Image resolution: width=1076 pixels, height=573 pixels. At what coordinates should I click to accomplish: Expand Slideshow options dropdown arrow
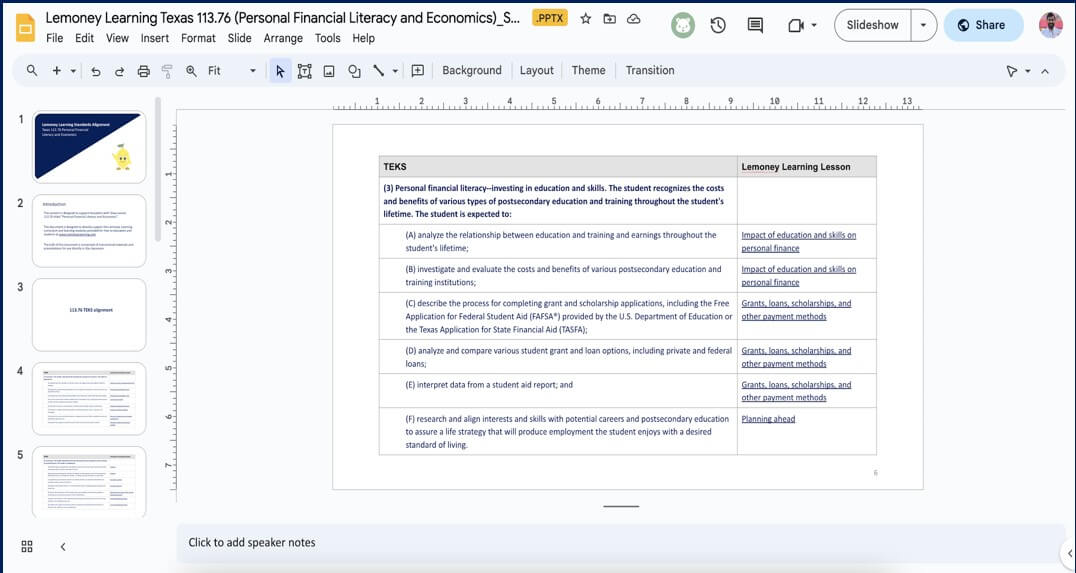[922, 25]
